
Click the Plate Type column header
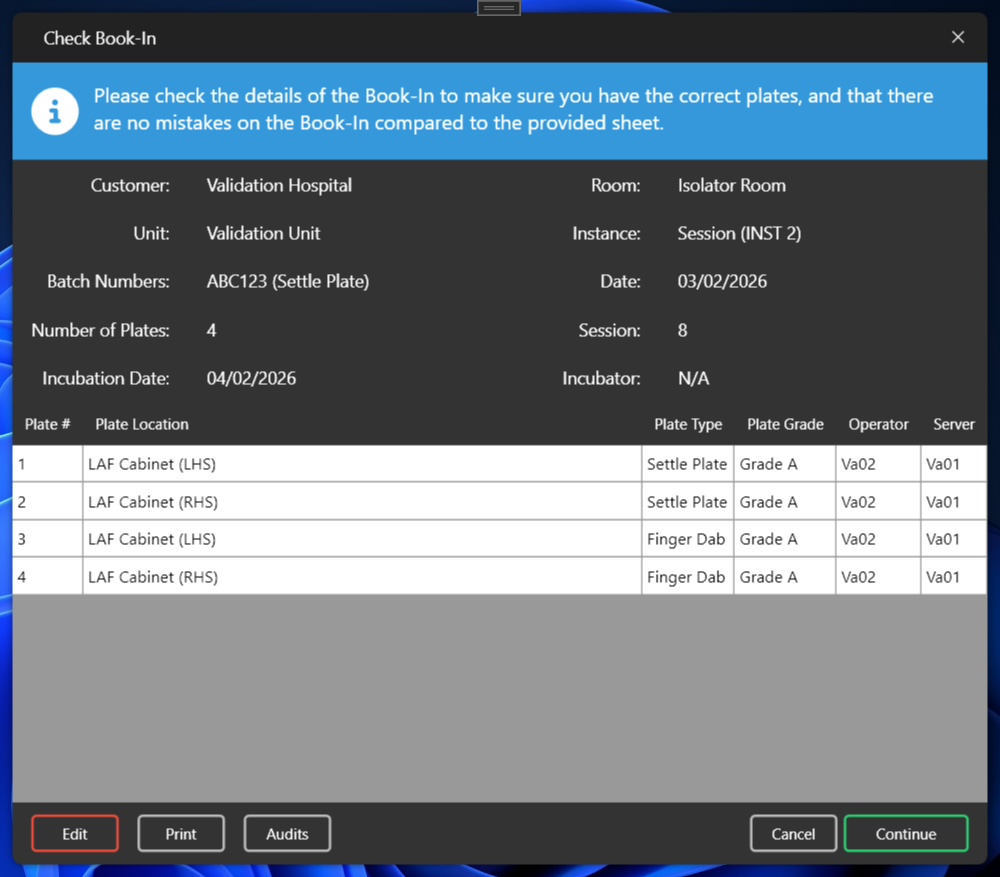[x=688, y=424]
